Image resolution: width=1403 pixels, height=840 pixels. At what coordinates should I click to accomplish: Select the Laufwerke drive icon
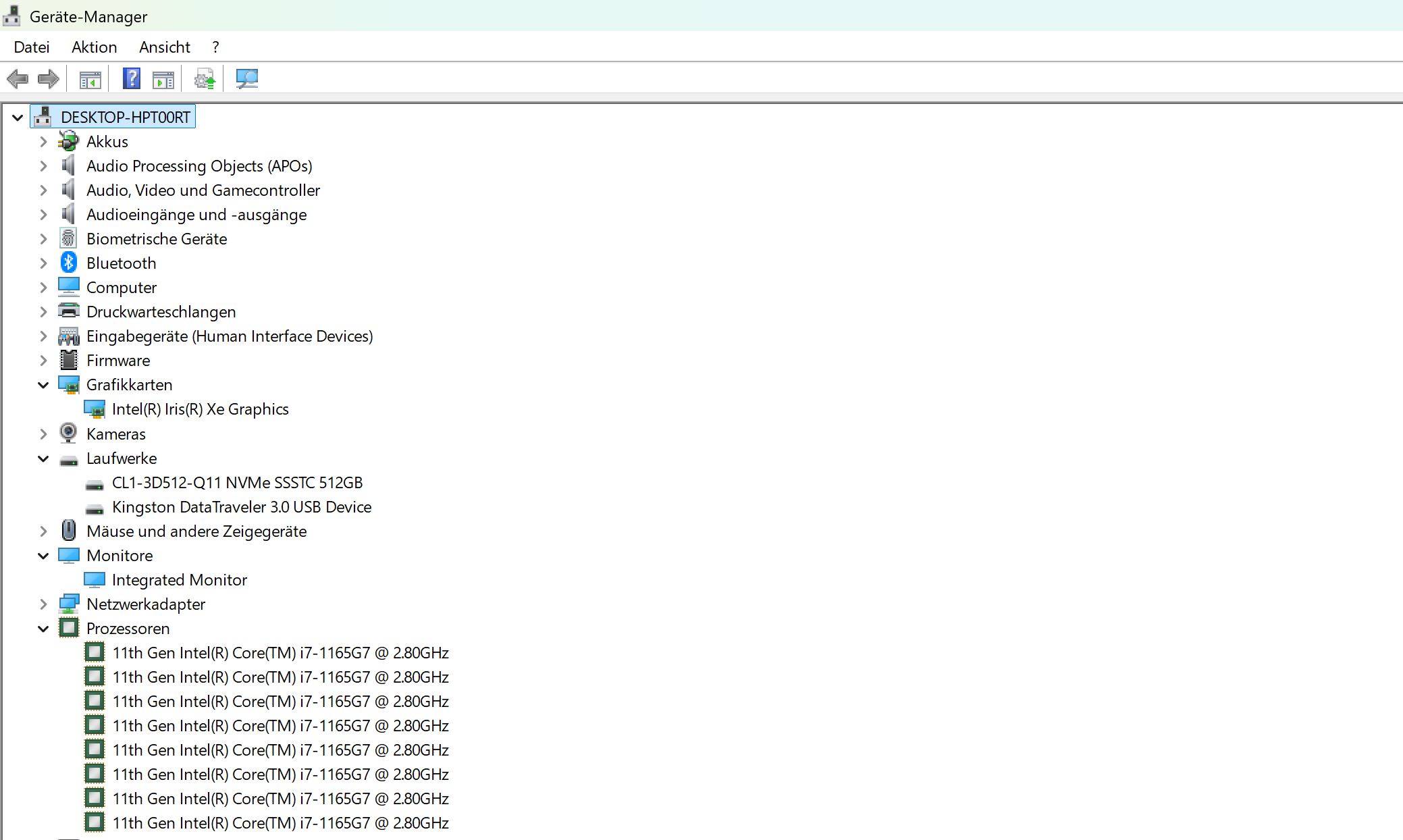point(68,461)
